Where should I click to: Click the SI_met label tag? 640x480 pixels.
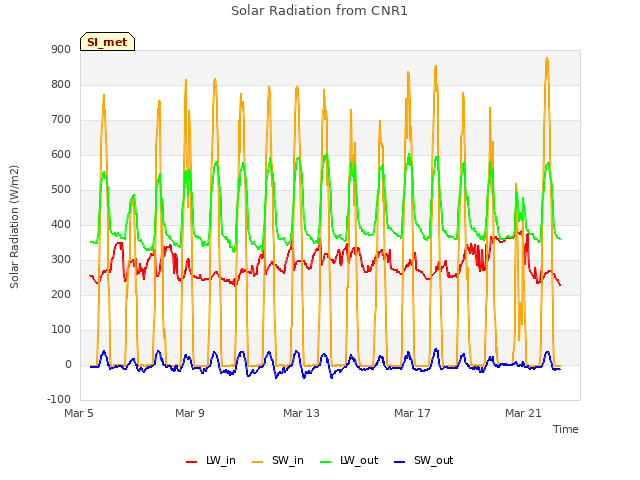(x=107, y=42)
